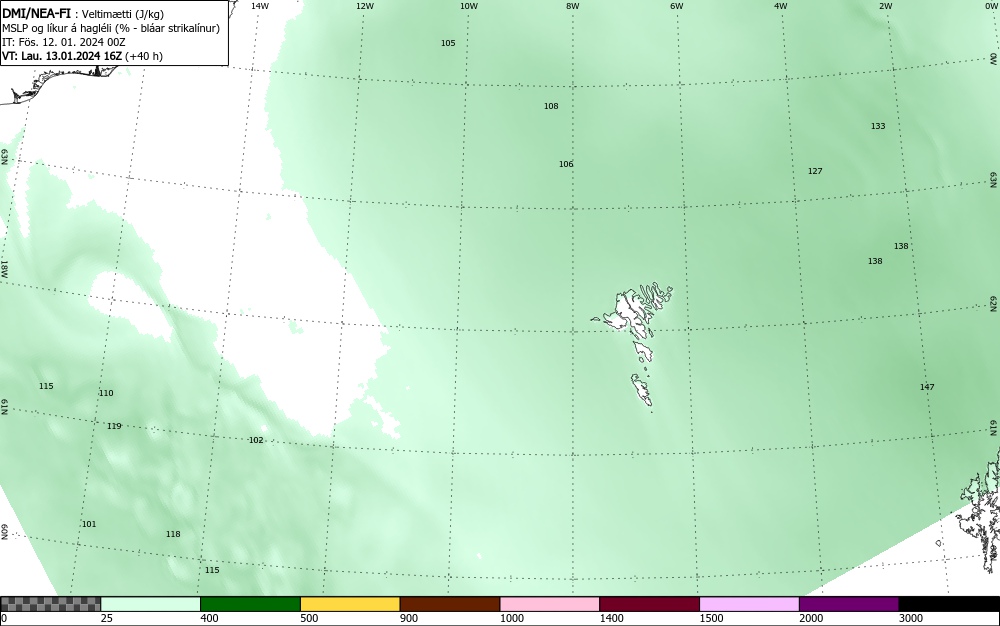Select the brown 900–1000 legend swatch

450,604
